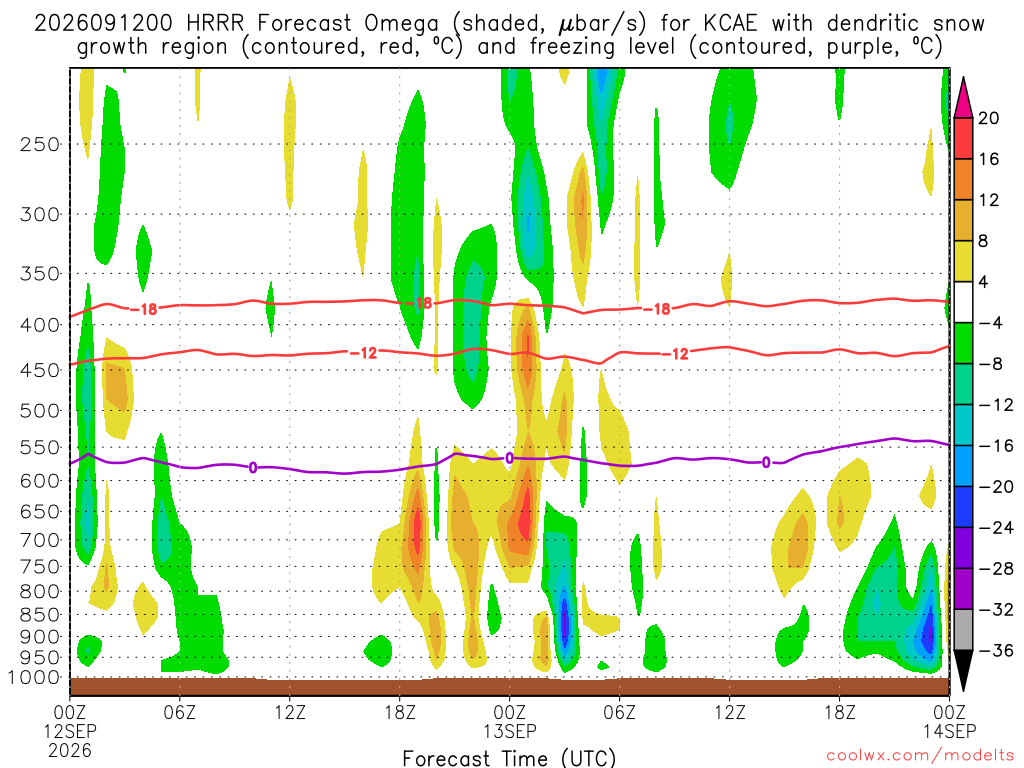Select the gray -32 to -36 swatch
This screenshot has height=768, width=1024.
click(963, 630)
